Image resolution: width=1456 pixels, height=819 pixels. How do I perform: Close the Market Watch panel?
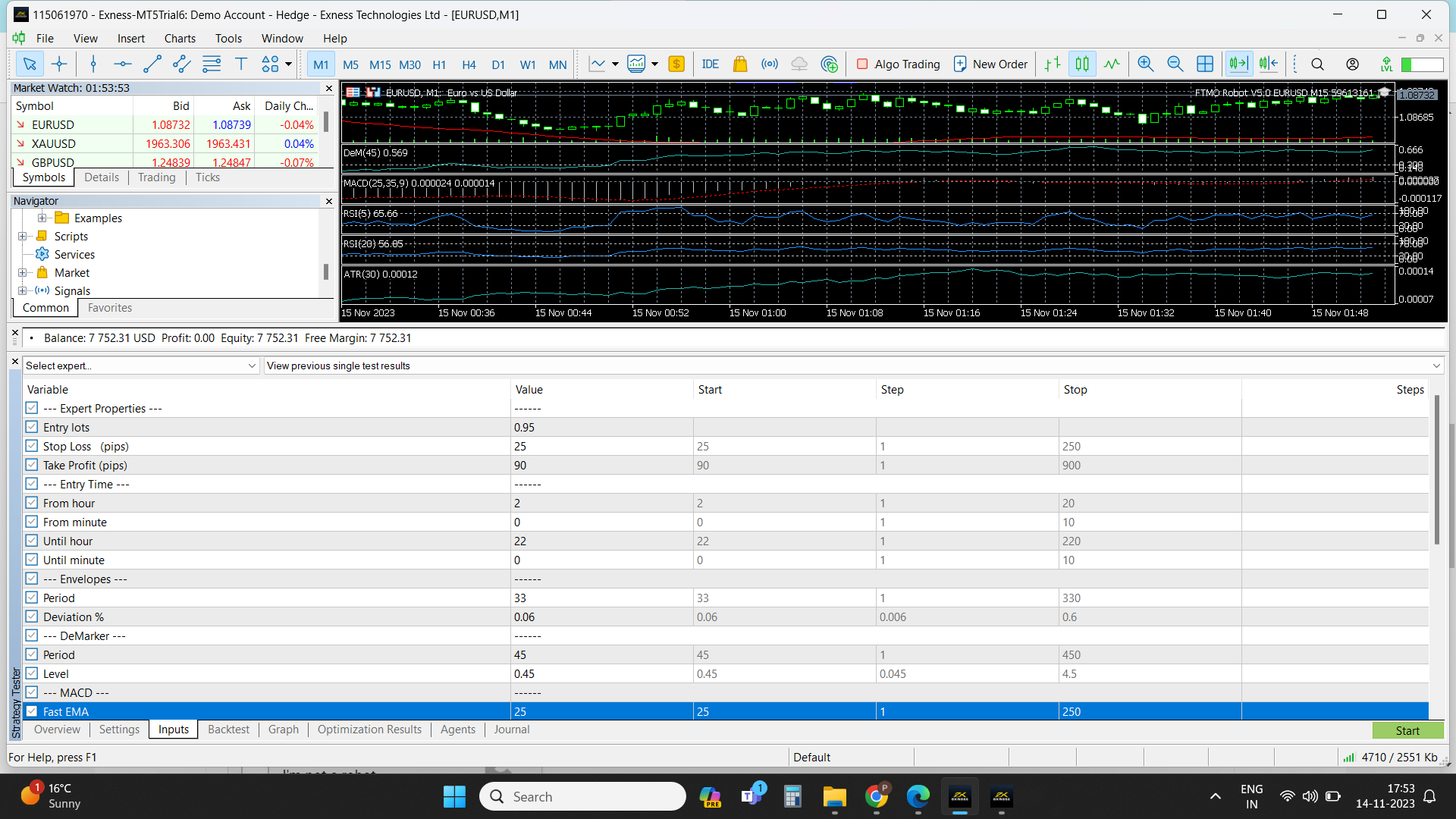pos(329,89)
